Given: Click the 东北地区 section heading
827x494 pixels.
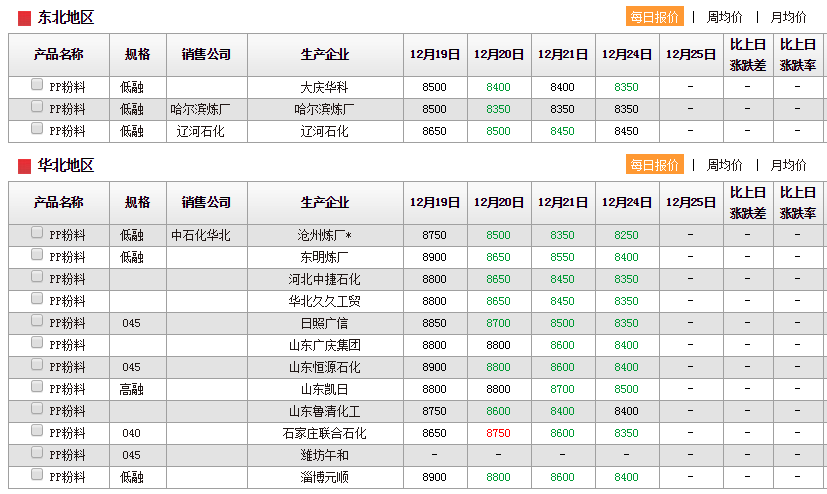Looking at the screenshot, I should [x=66, y=18].
